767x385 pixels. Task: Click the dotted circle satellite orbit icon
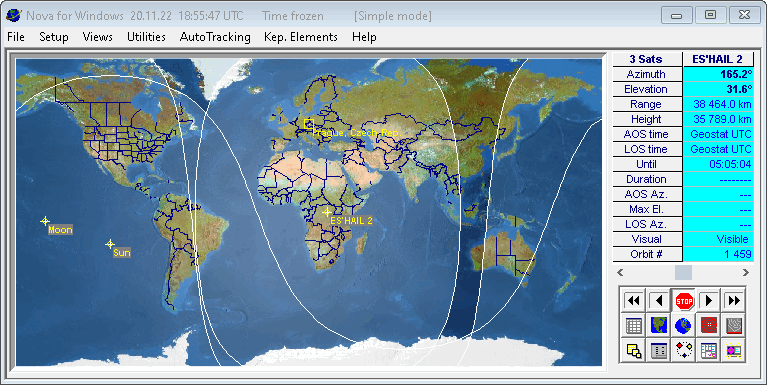[684, 350]
